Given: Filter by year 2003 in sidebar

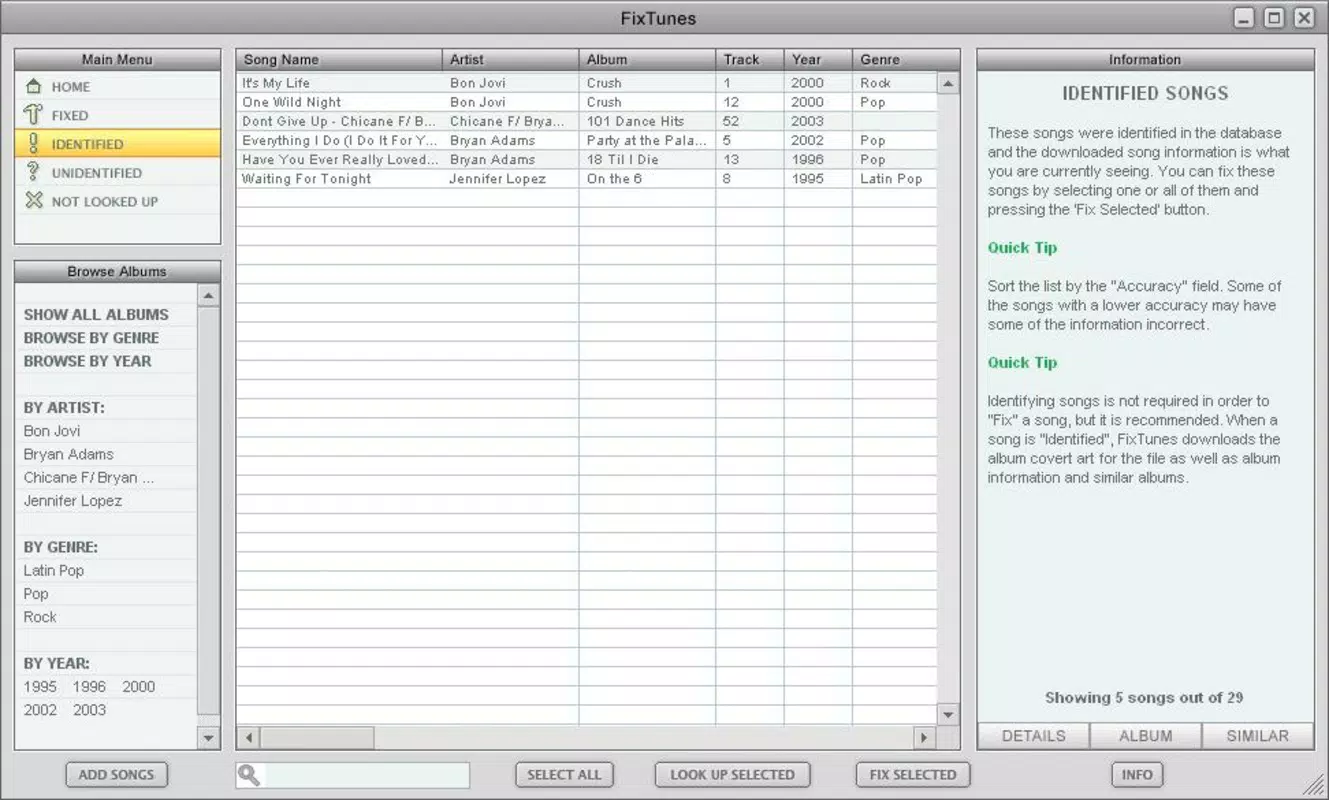Looking at the screenshot, I should 89,710.
